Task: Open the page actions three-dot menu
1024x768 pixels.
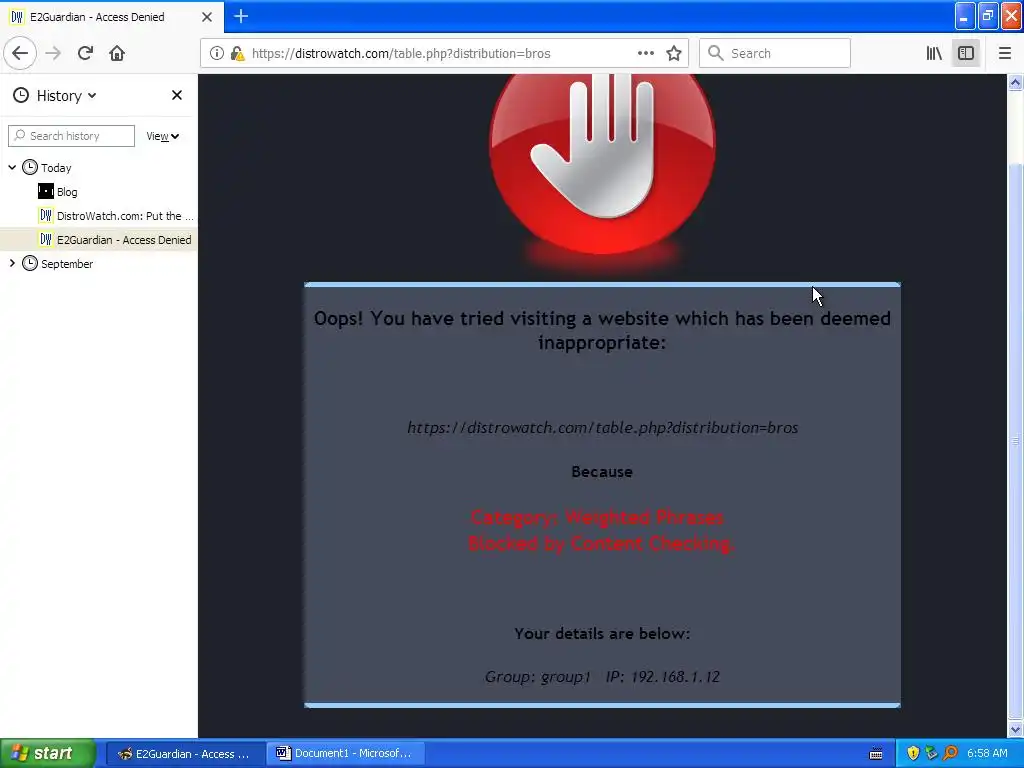Action: (x=645, y=53)
